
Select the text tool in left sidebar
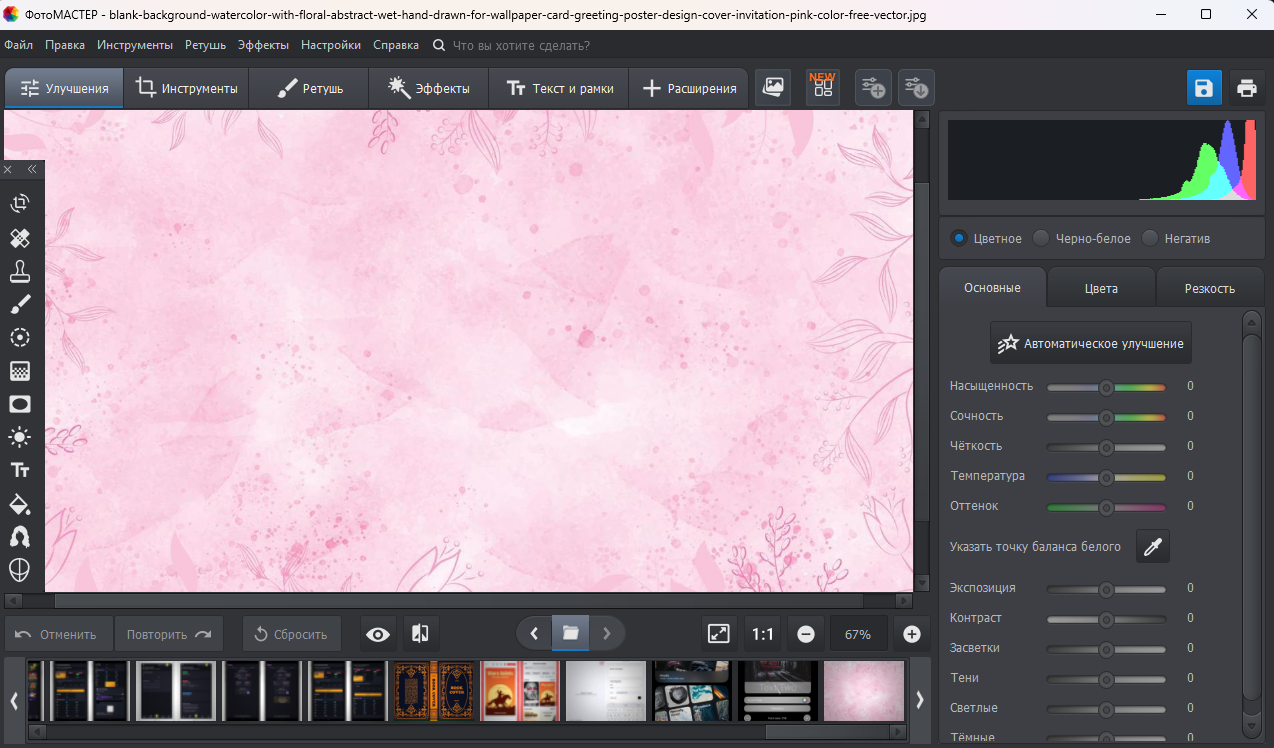(x=20, y=470)
